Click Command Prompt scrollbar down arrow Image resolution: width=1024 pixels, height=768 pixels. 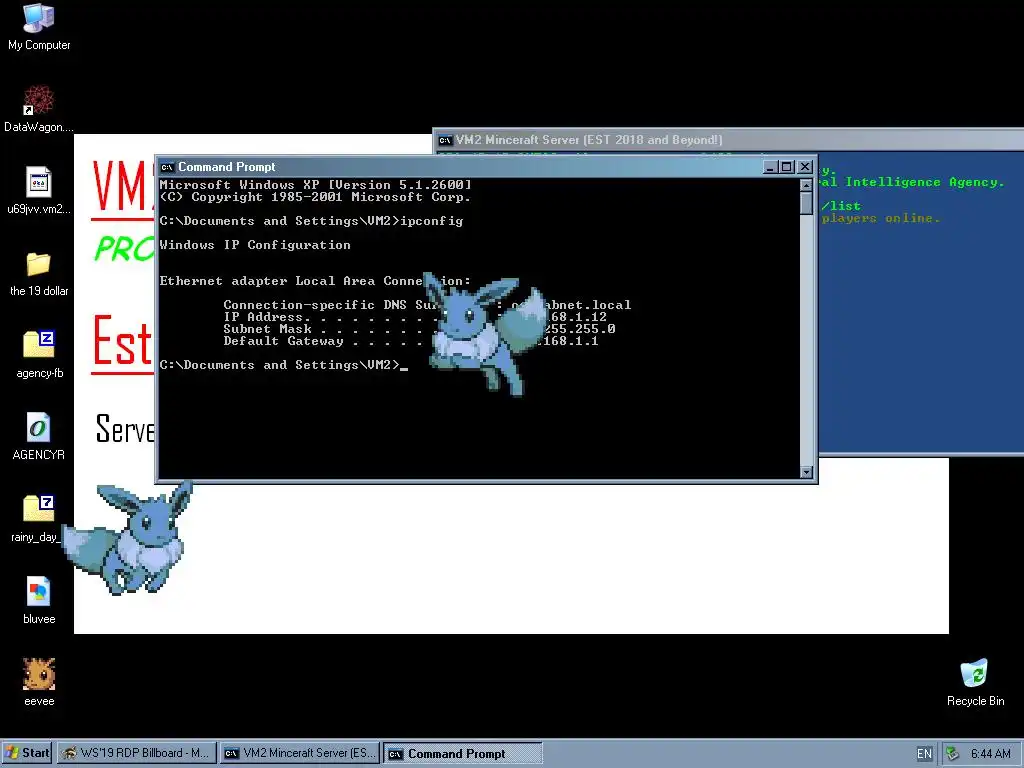click(x=806, y=472)
